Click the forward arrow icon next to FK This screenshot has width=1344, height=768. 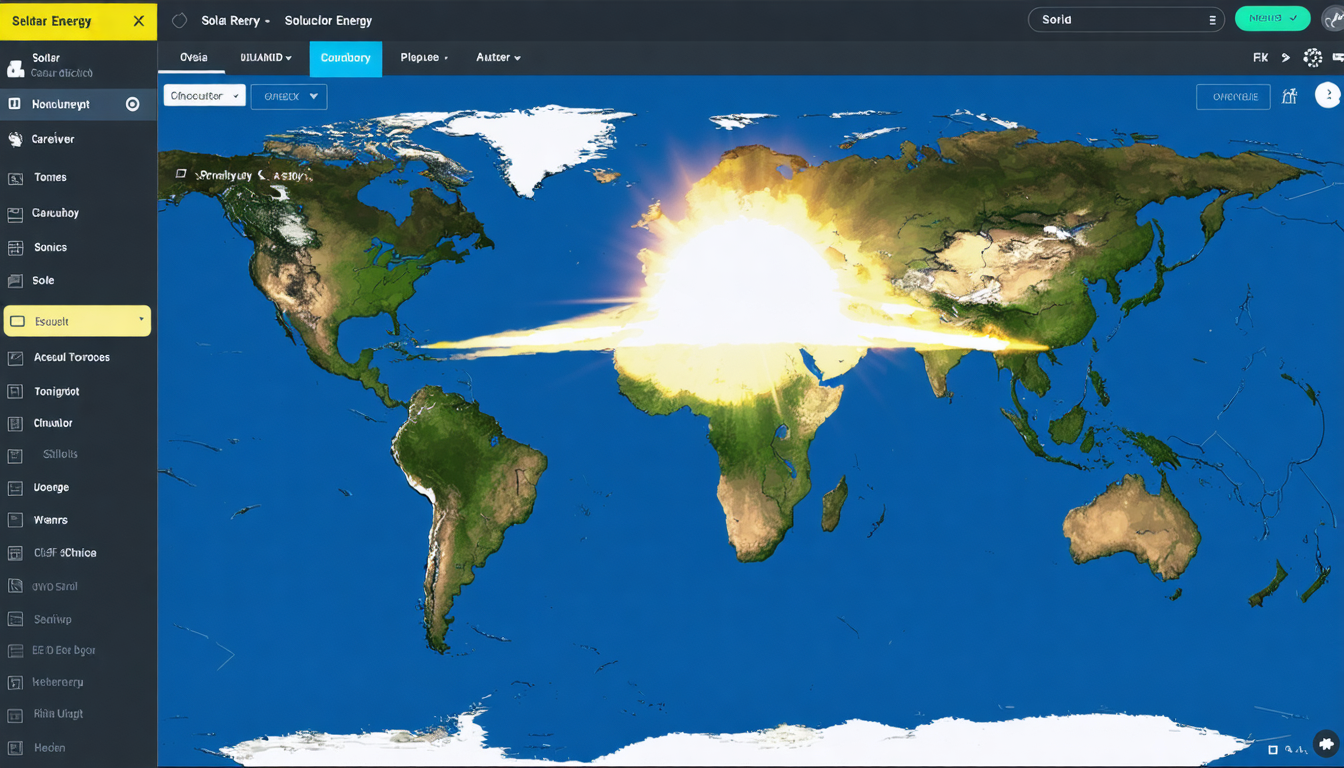pyautogui.click(x=1286, y=57)
